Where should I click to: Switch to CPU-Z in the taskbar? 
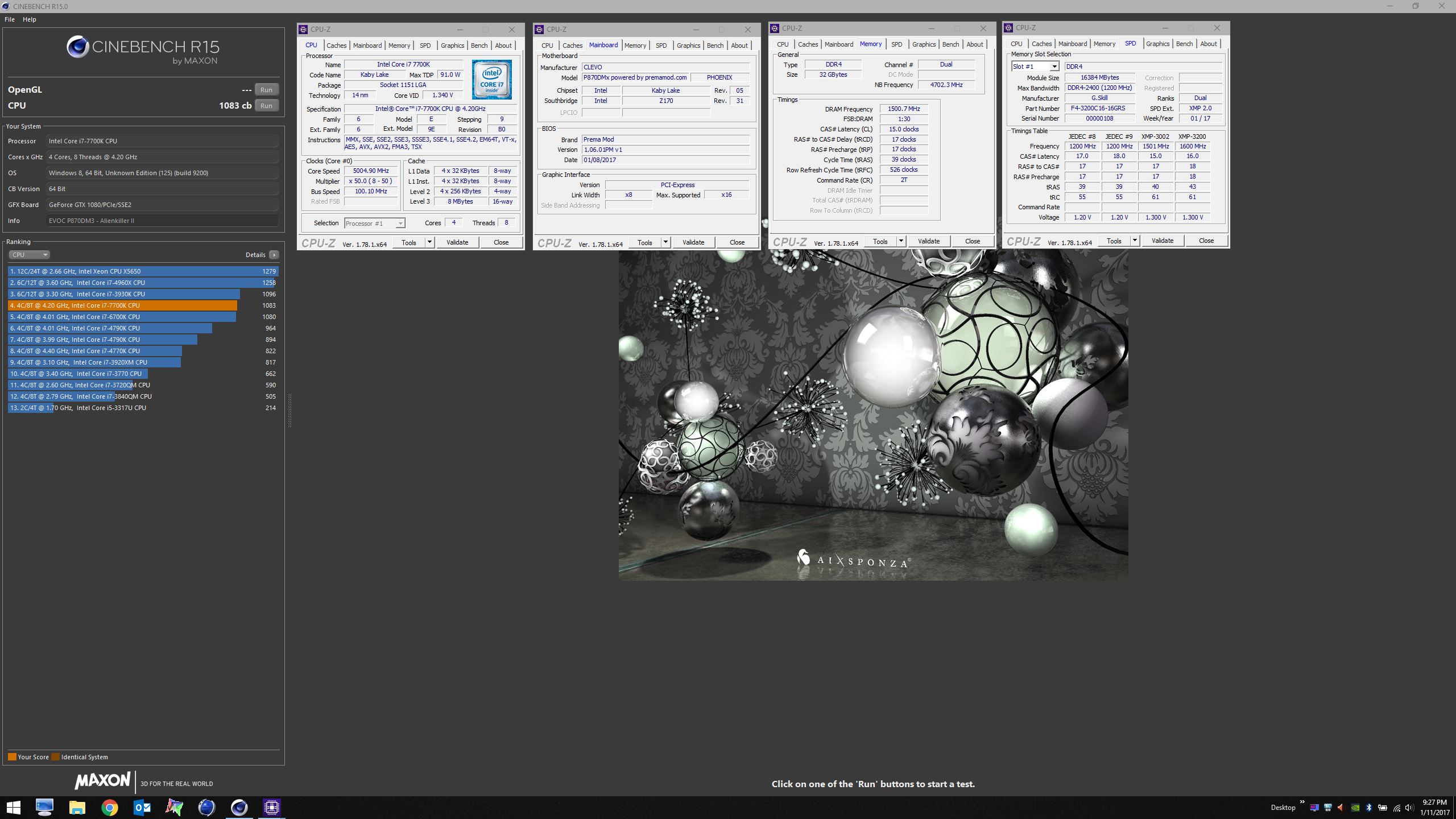point(271,807)
